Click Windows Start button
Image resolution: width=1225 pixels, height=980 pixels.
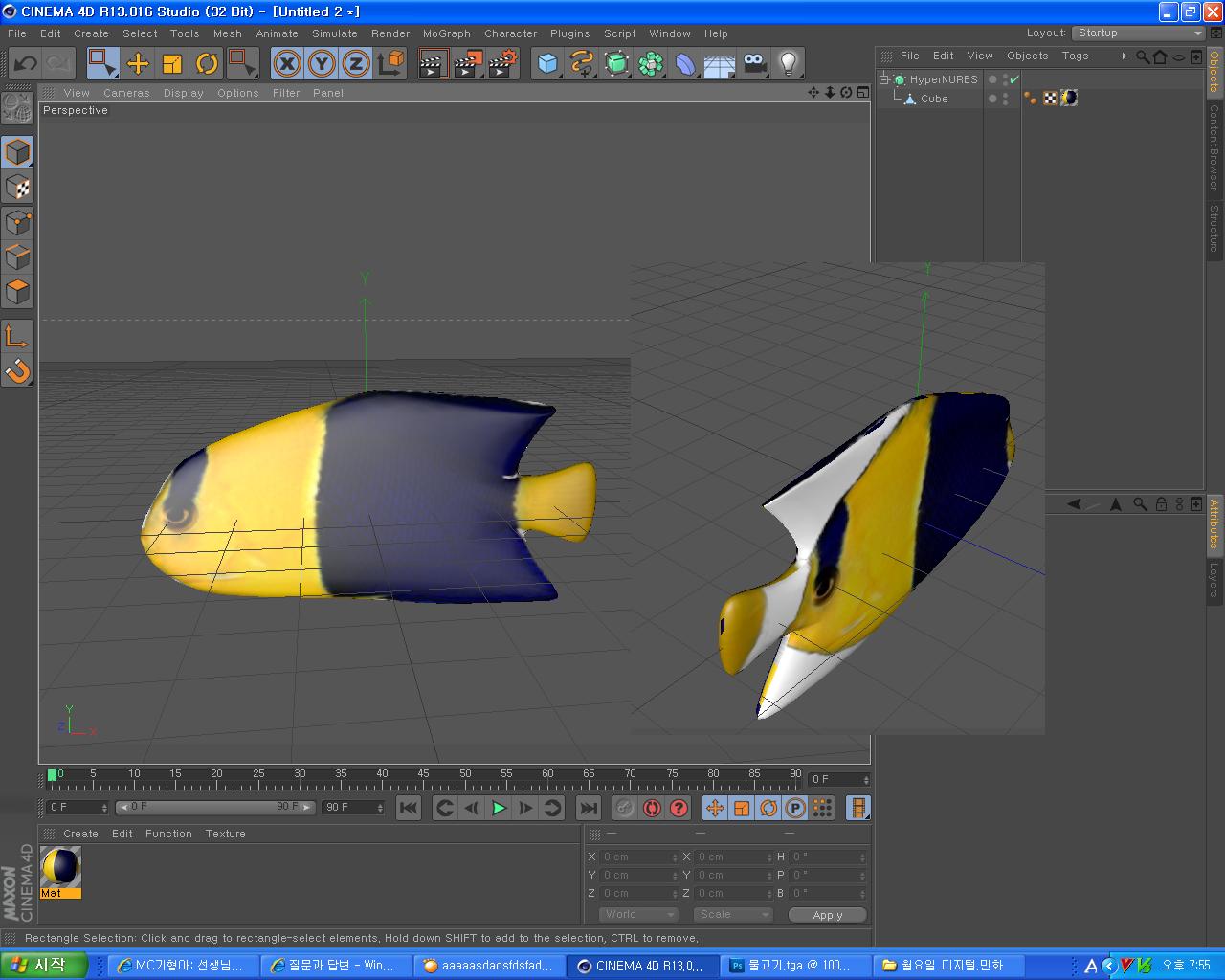44,965
